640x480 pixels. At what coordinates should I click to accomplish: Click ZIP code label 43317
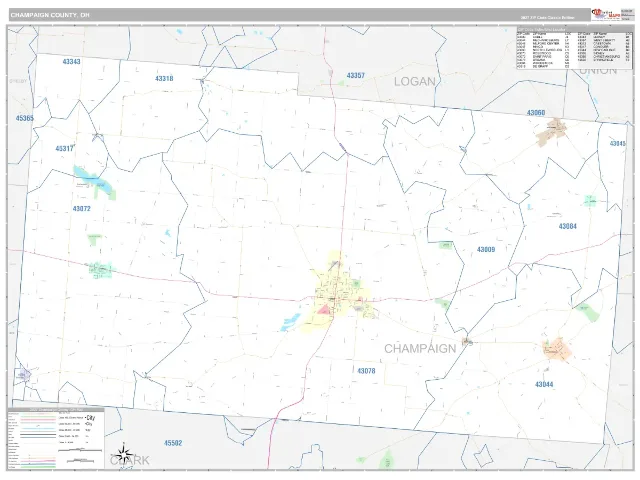click(x=64, y=149)
